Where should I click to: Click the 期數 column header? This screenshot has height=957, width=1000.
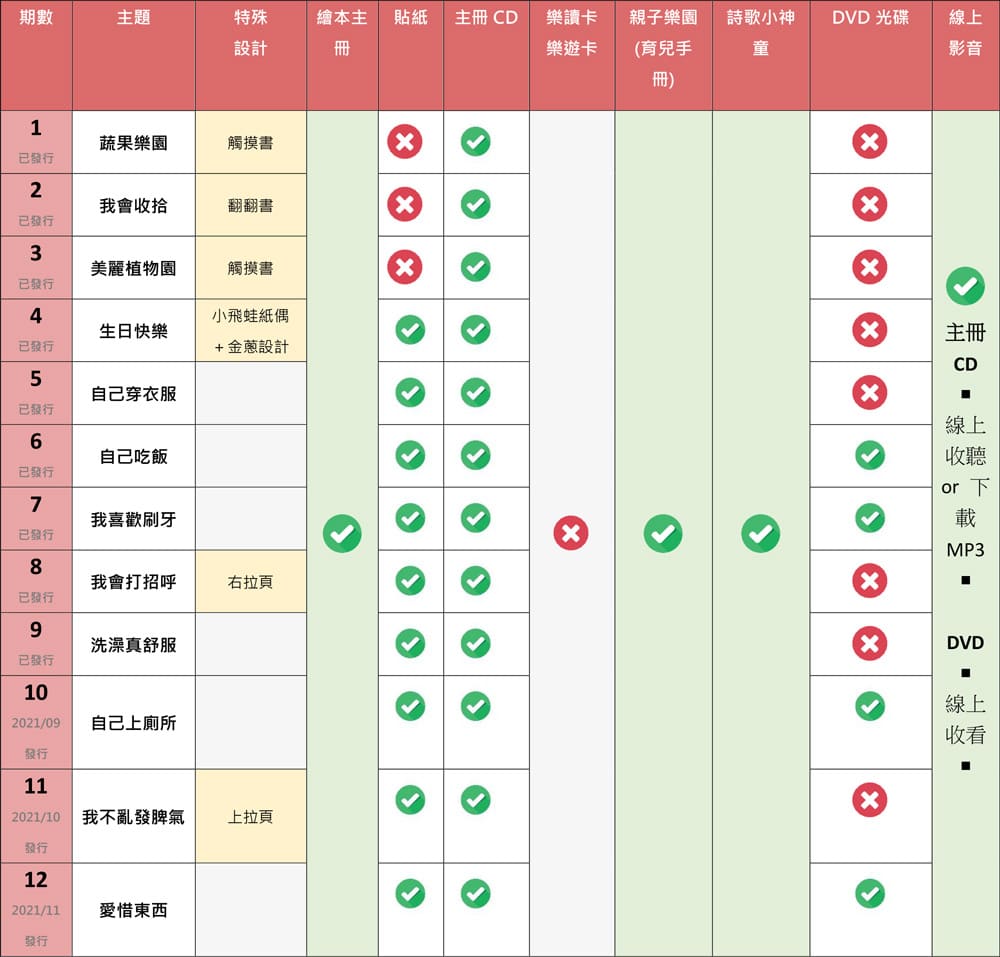click(36, 55)
